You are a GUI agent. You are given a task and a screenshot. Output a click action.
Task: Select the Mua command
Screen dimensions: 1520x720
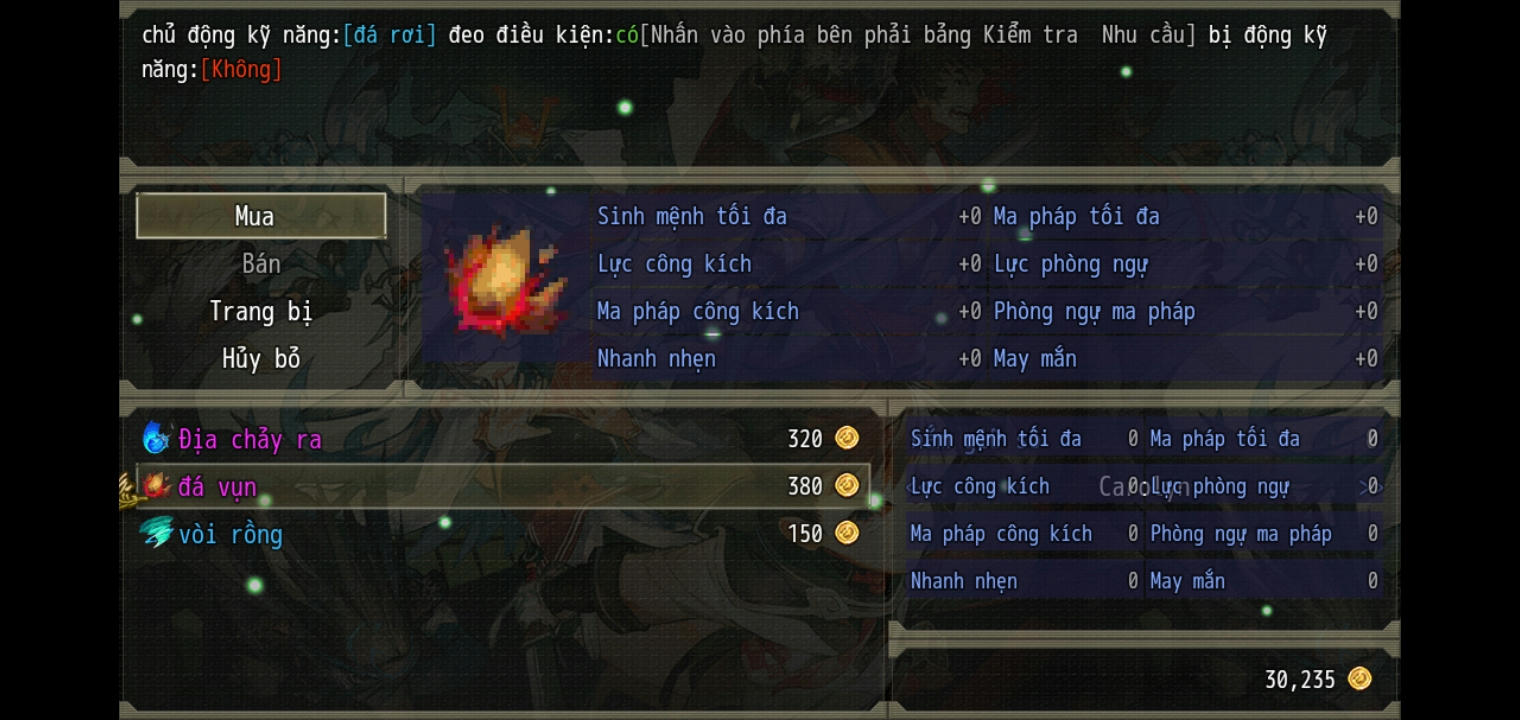pos(261,216)
